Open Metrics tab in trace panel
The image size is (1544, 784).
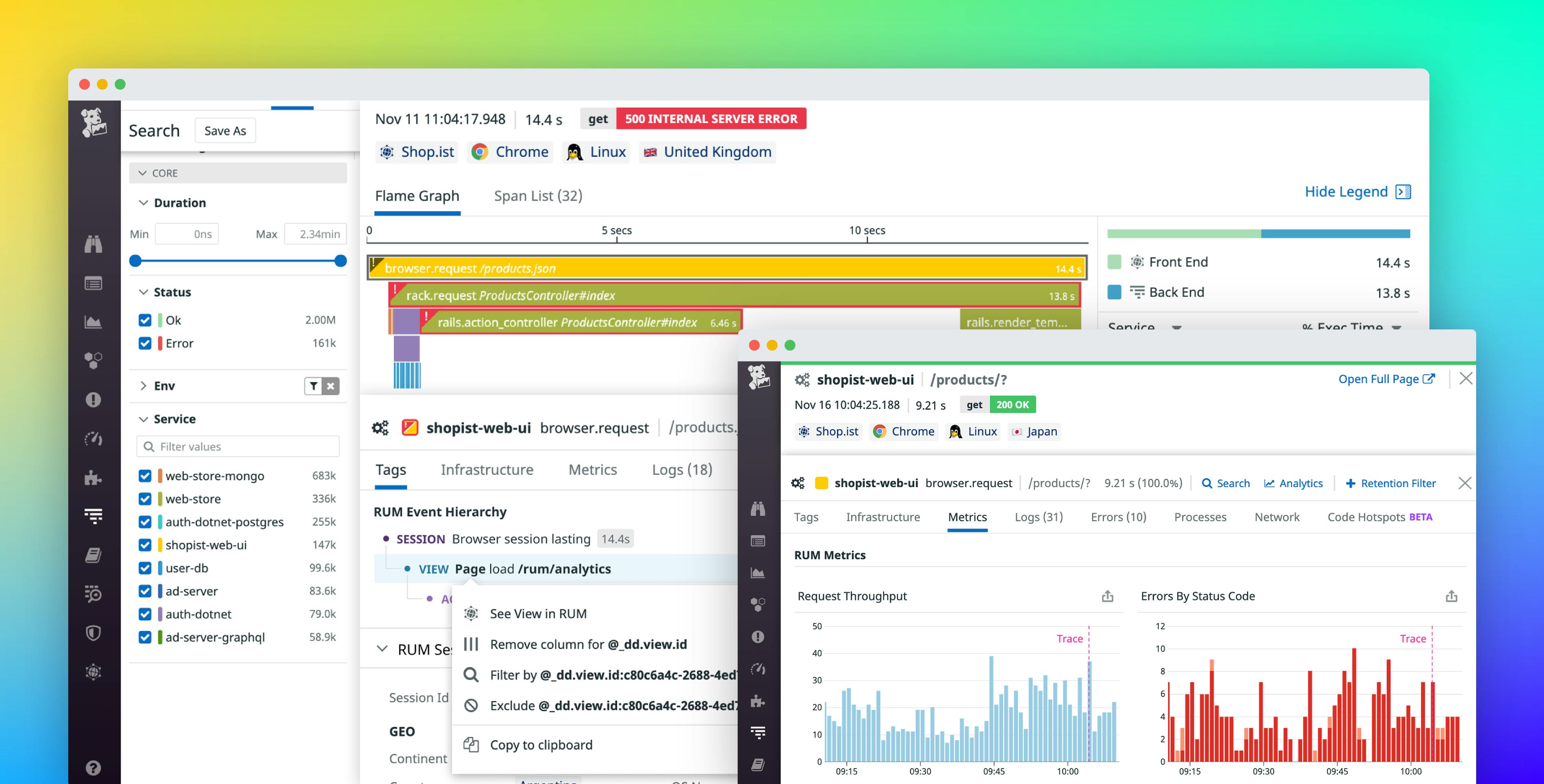pyautogui.click(x=966, y=517)
